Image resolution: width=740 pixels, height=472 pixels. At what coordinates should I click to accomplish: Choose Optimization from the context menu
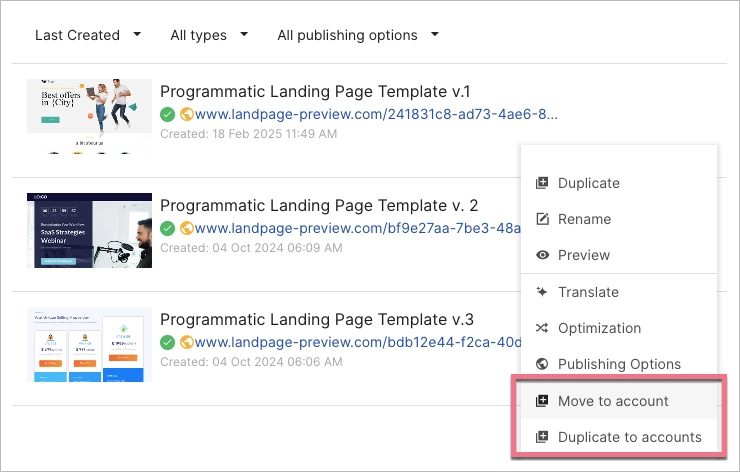[x=619, y=328]
